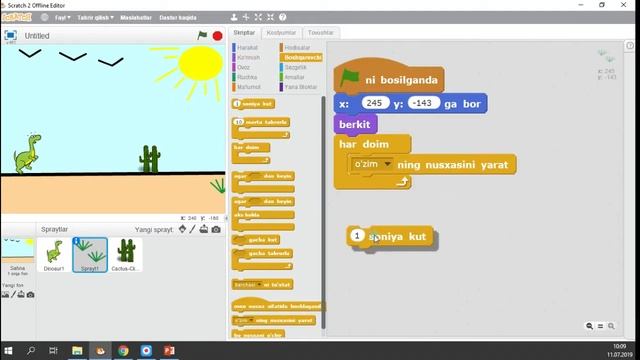Click the x value 245 field

(374, 103)
